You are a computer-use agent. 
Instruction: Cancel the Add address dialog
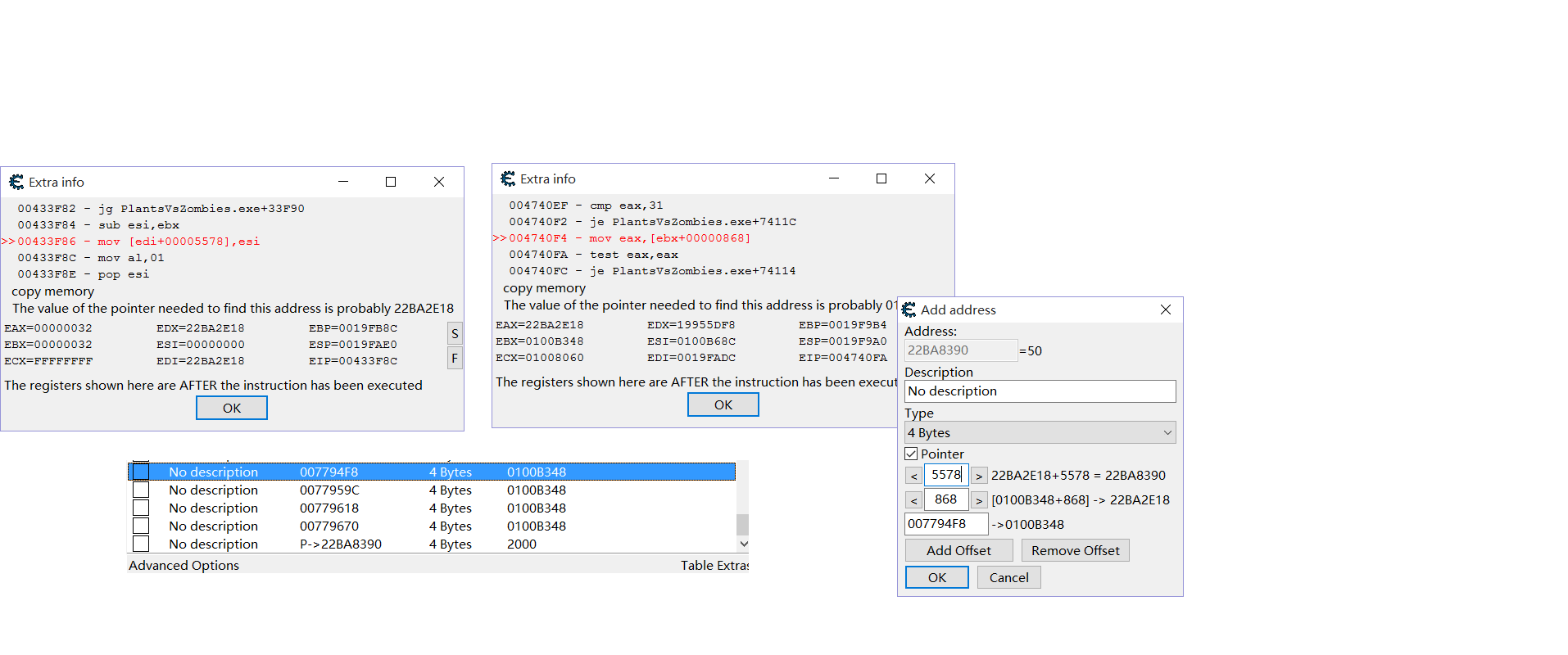[1008, 577]
